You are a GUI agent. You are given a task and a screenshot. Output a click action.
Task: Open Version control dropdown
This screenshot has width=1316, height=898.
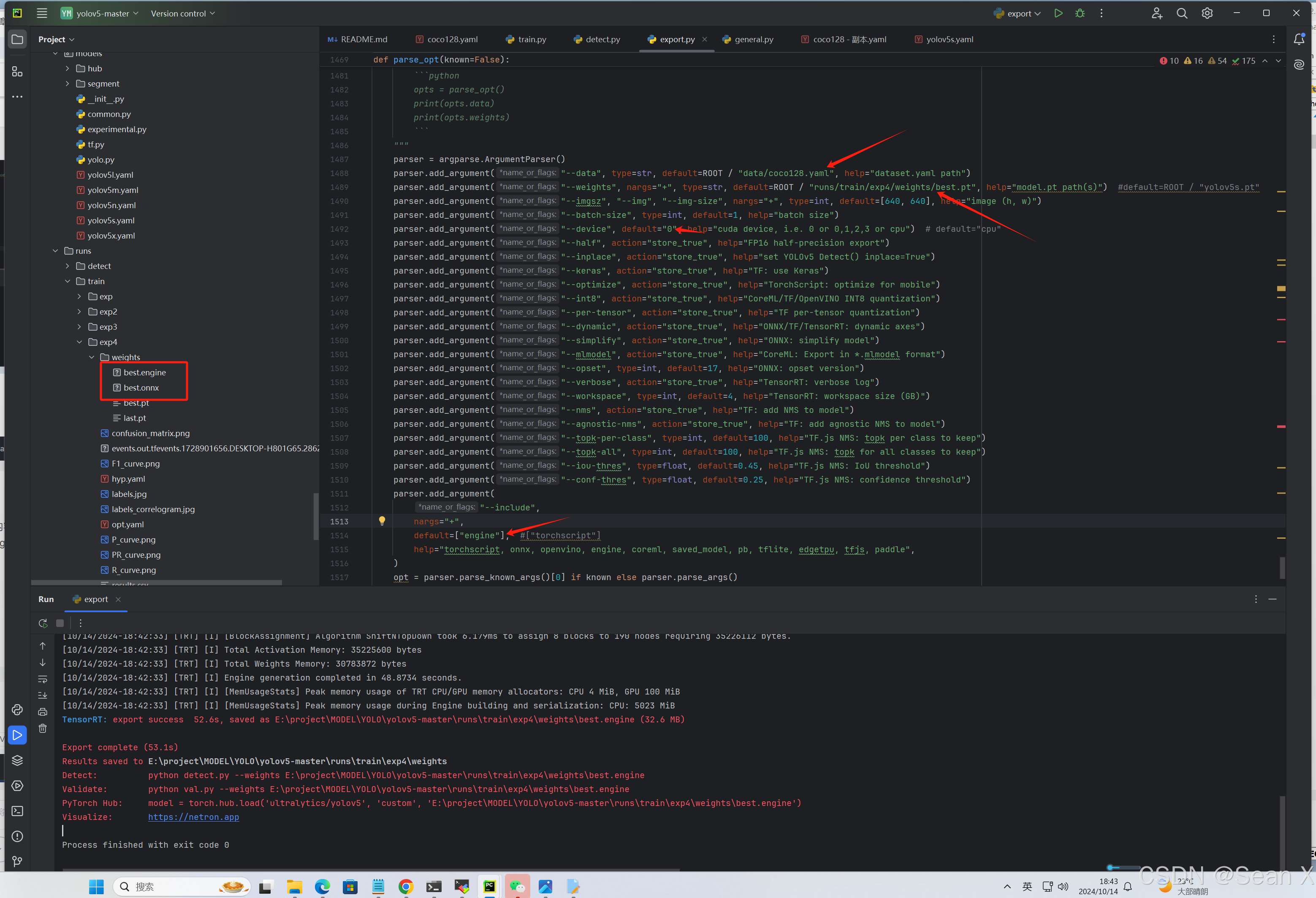tap(183, 13)
